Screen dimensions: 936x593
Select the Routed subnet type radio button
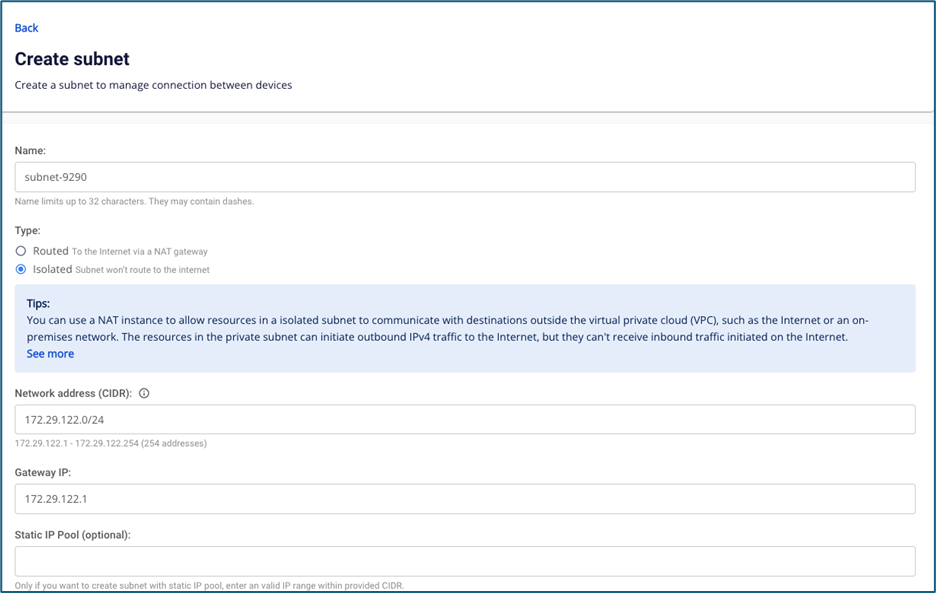pos(21,251)
